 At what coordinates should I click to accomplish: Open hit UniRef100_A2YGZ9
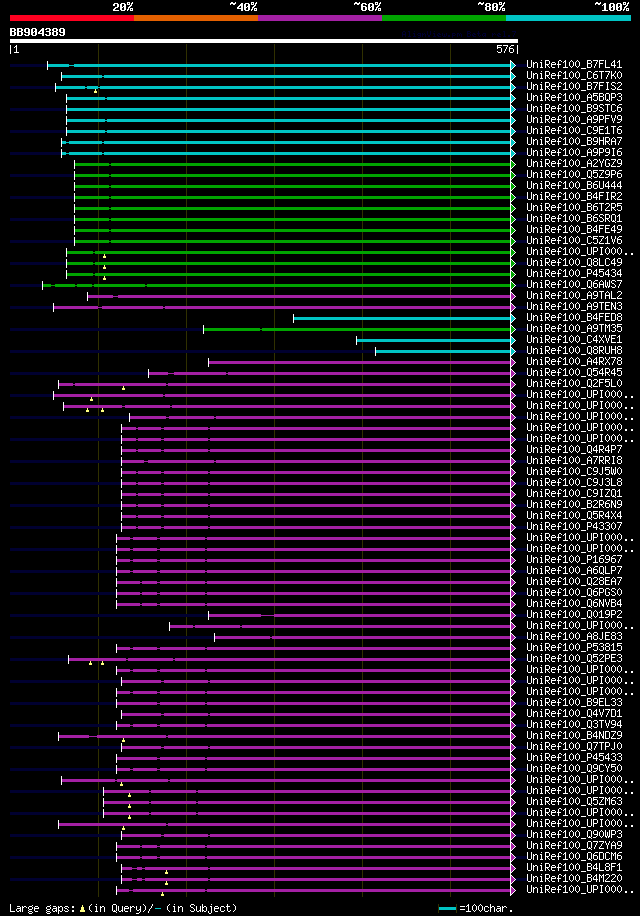coord(574,164)
